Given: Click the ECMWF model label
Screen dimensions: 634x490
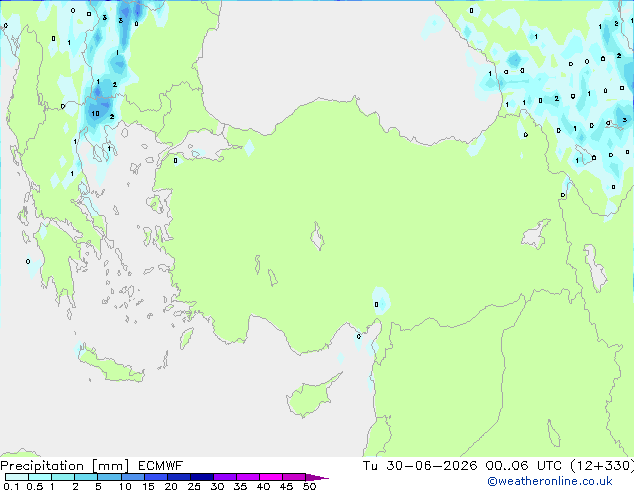Looking at the screenshot, I should click(161, 466).
